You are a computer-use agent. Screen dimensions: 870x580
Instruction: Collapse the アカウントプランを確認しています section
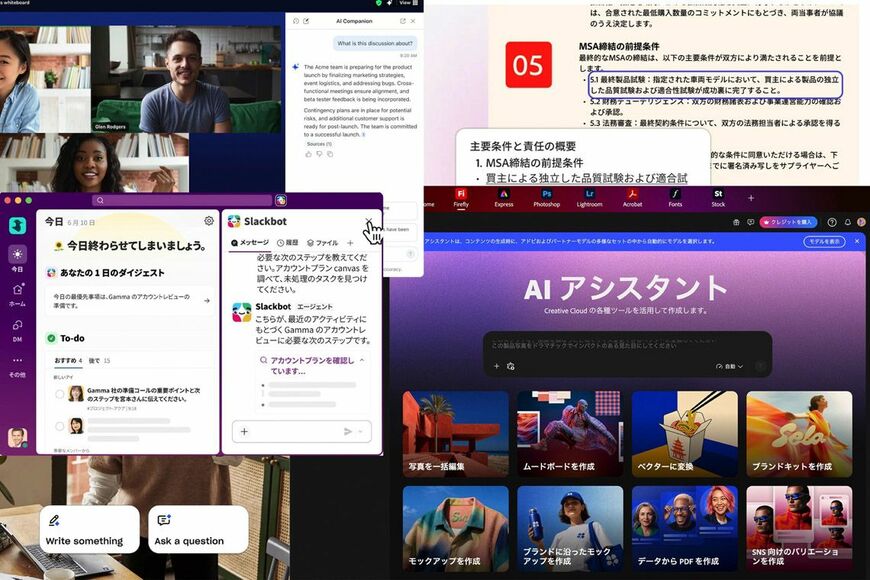[362, 360]
